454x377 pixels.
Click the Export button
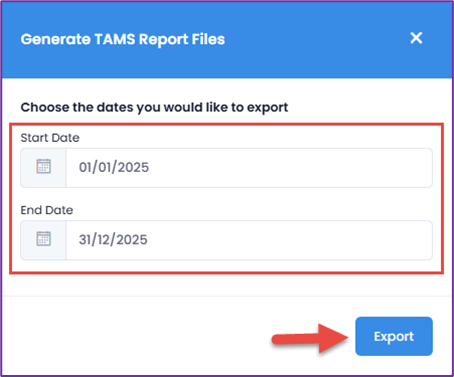pos(394,336)
